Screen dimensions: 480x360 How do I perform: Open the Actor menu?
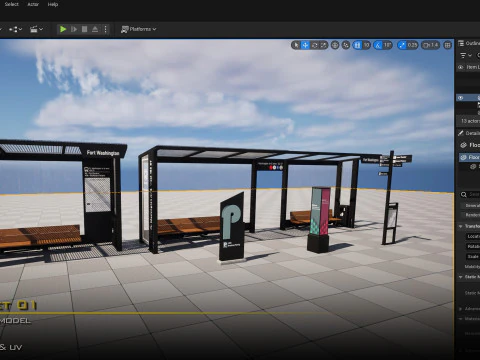(33, 4)
